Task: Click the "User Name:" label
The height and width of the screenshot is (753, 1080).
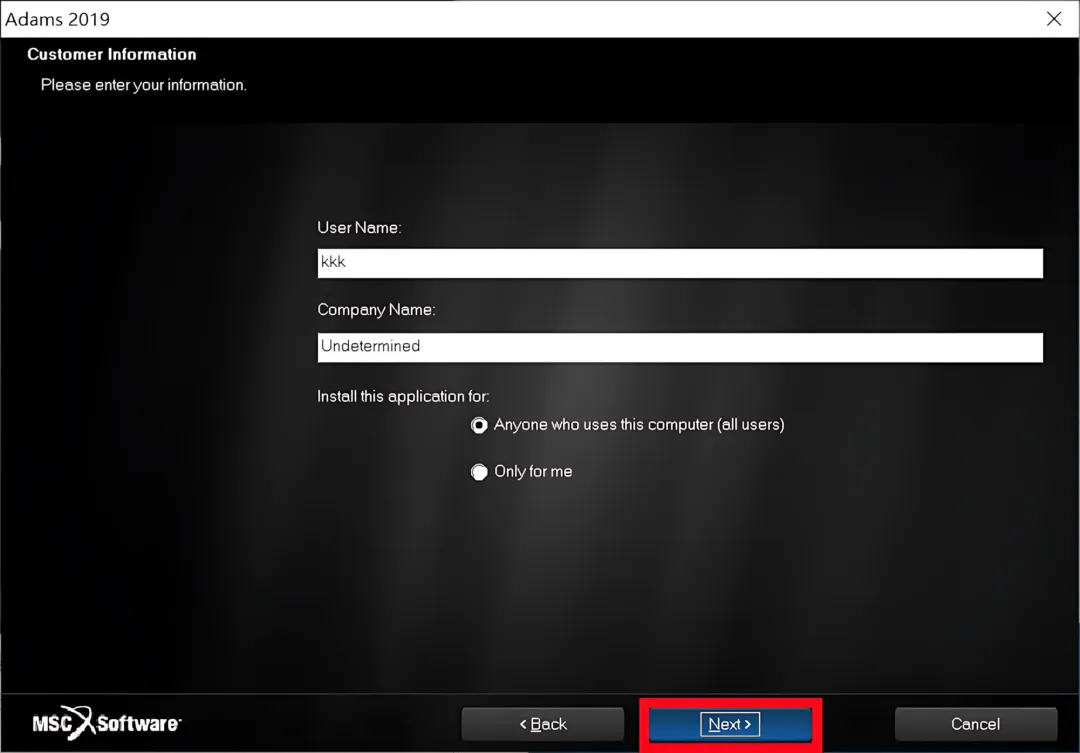Action: 359,228
